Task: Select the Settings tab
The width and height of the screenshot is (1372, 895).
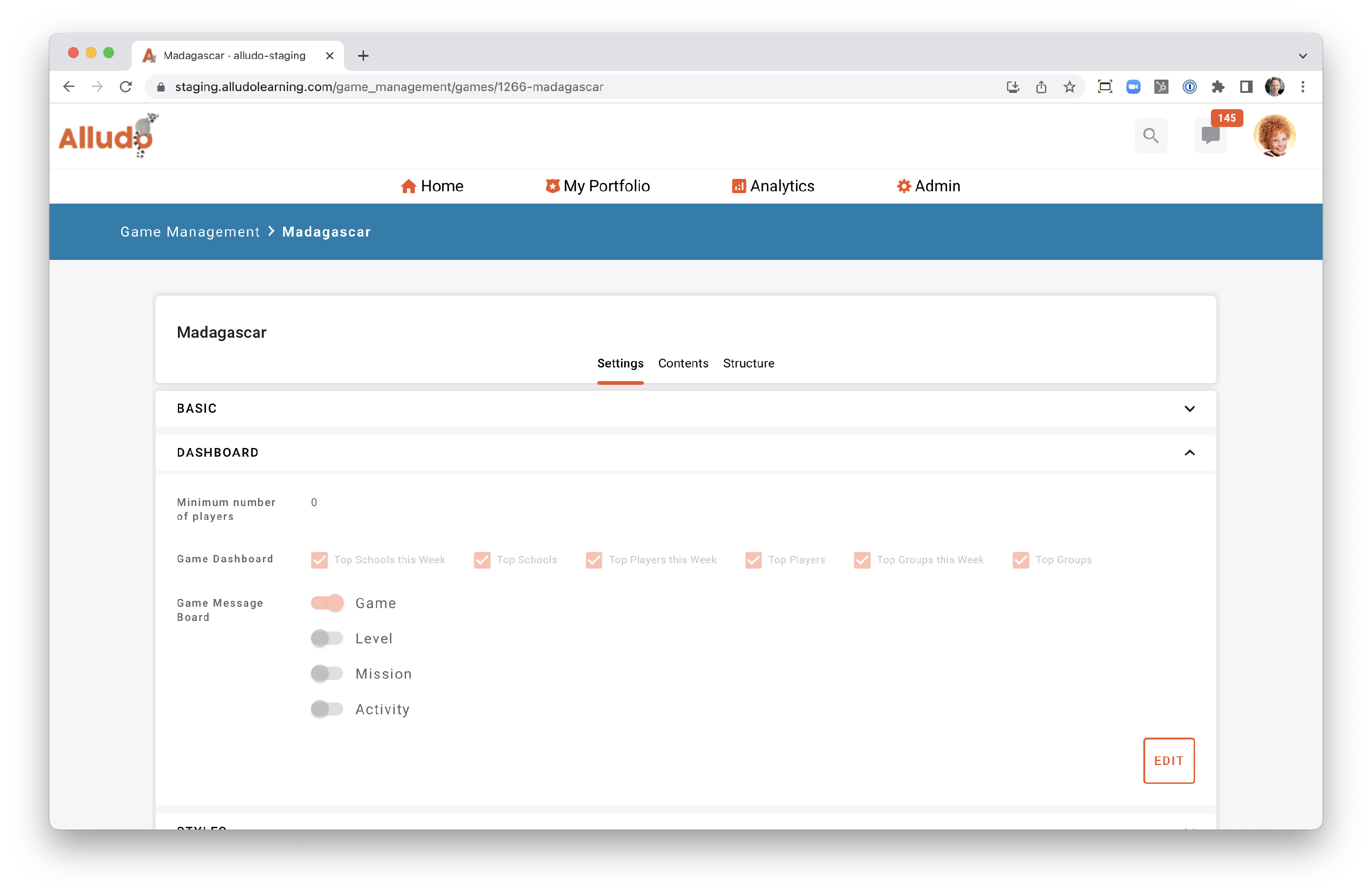Action: coord(620,363)
